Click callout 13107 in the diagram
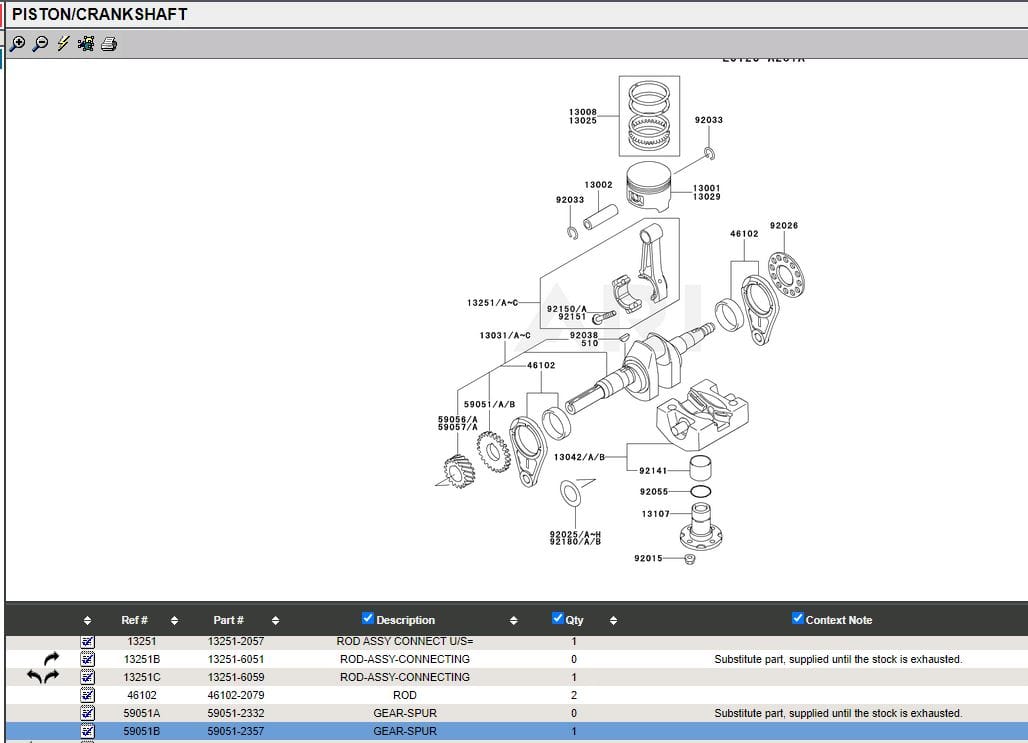 point(655,514)
